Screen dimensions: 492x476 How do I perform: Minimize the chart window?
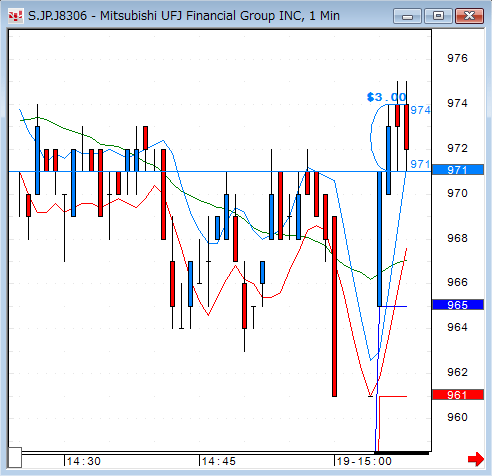(x=407, y=16)
